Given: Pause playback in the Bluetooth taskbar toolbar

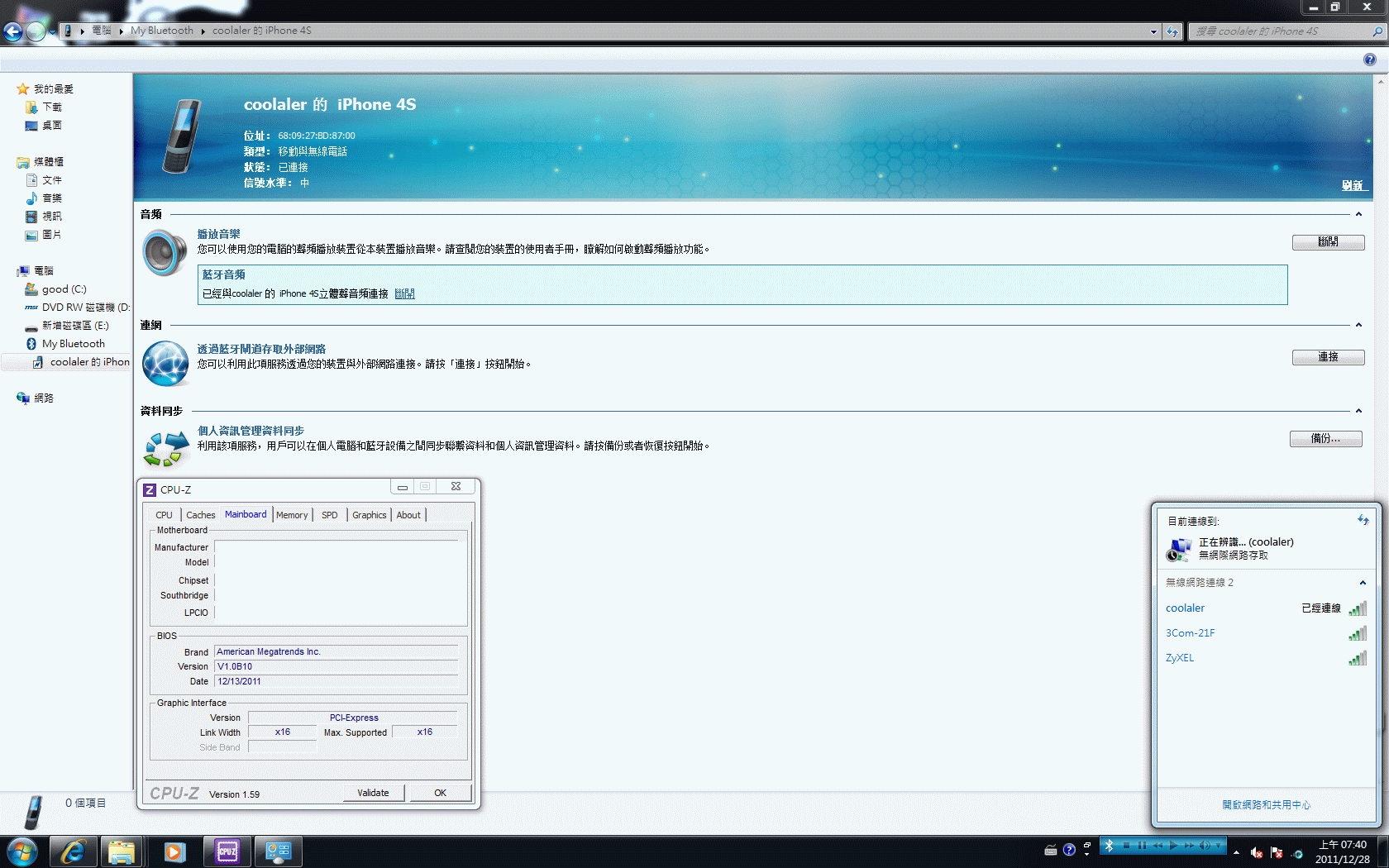Looking at the screenshot, I should pos(1142,845).
